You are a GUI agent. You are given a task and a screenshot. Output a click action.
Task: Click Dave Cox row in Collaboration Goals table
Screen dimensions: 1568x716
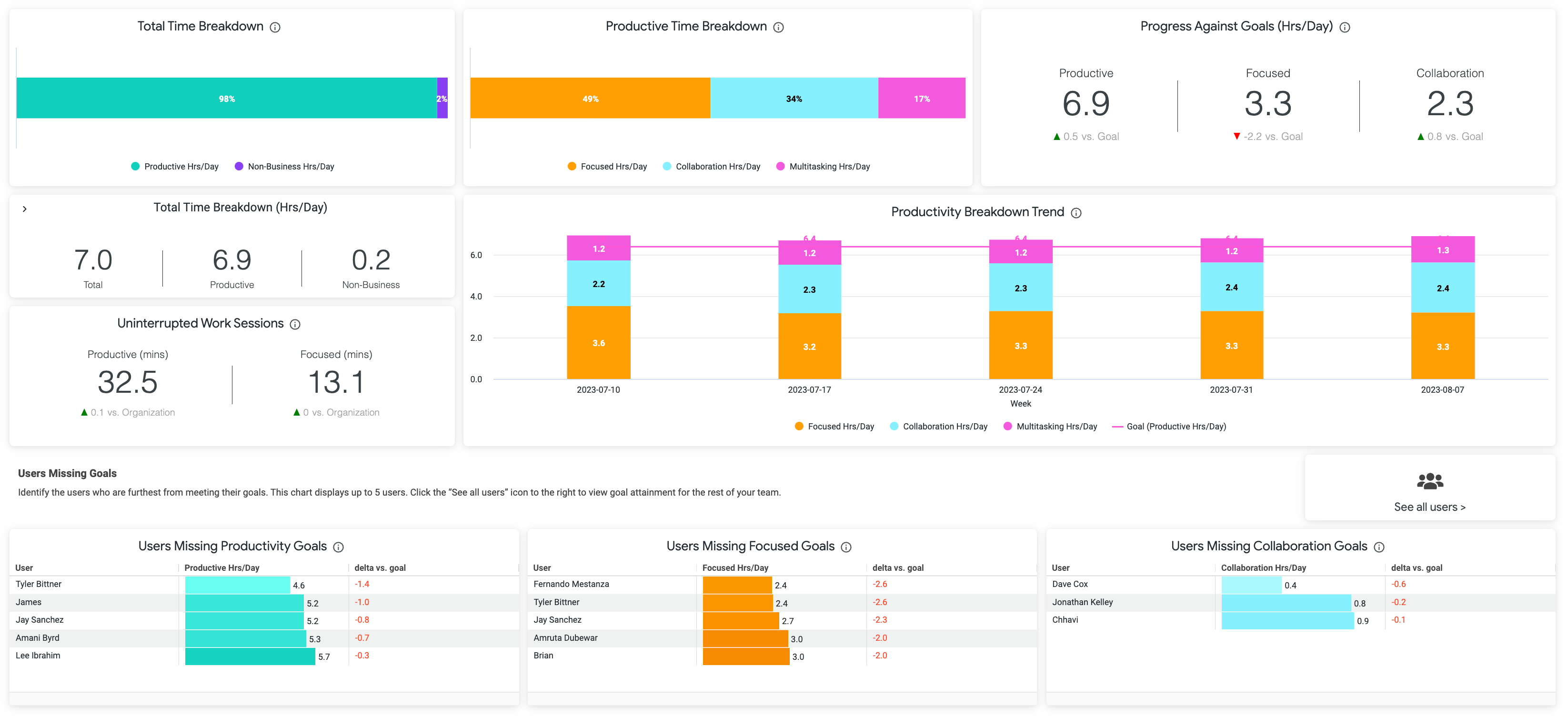click(1069, 584)
